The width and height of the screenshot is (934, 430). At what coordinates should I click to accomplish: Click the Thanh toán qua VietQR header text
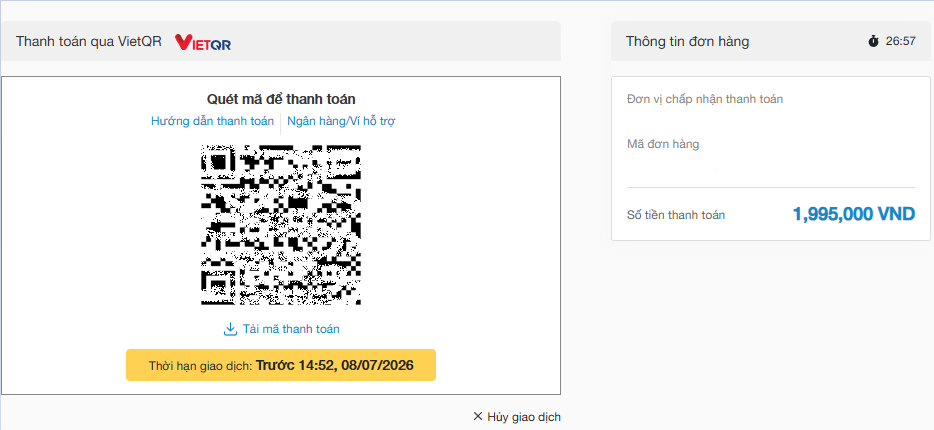[x=89, y=41]
